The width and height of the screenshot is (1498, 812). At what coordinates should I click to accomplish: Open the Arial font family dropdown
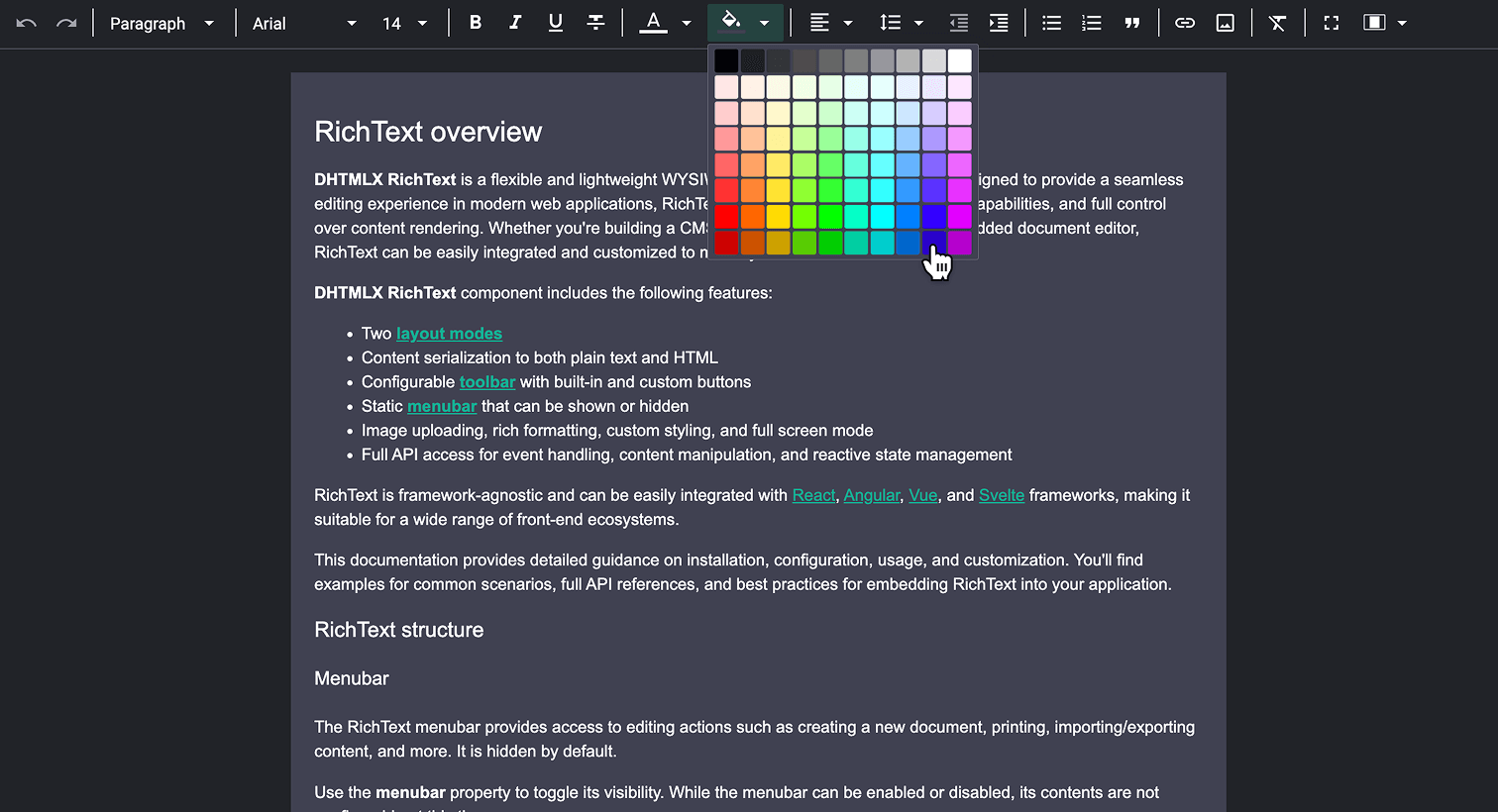coord(304,23)
